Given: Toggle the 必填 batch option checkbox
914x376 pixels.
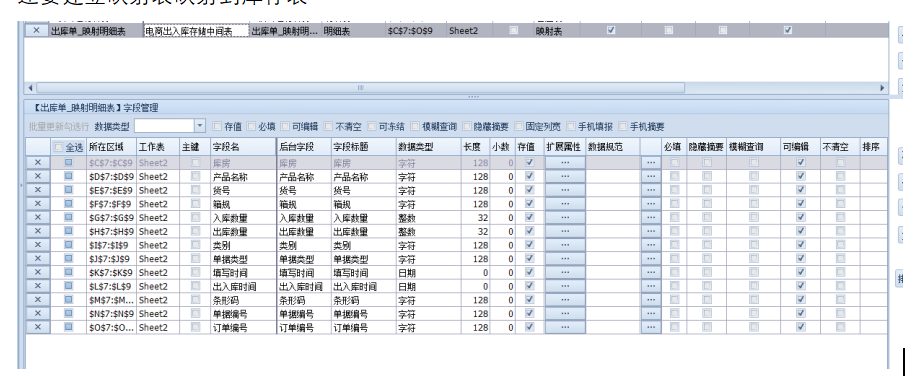Looking at the screenshot, I should 251,126.
